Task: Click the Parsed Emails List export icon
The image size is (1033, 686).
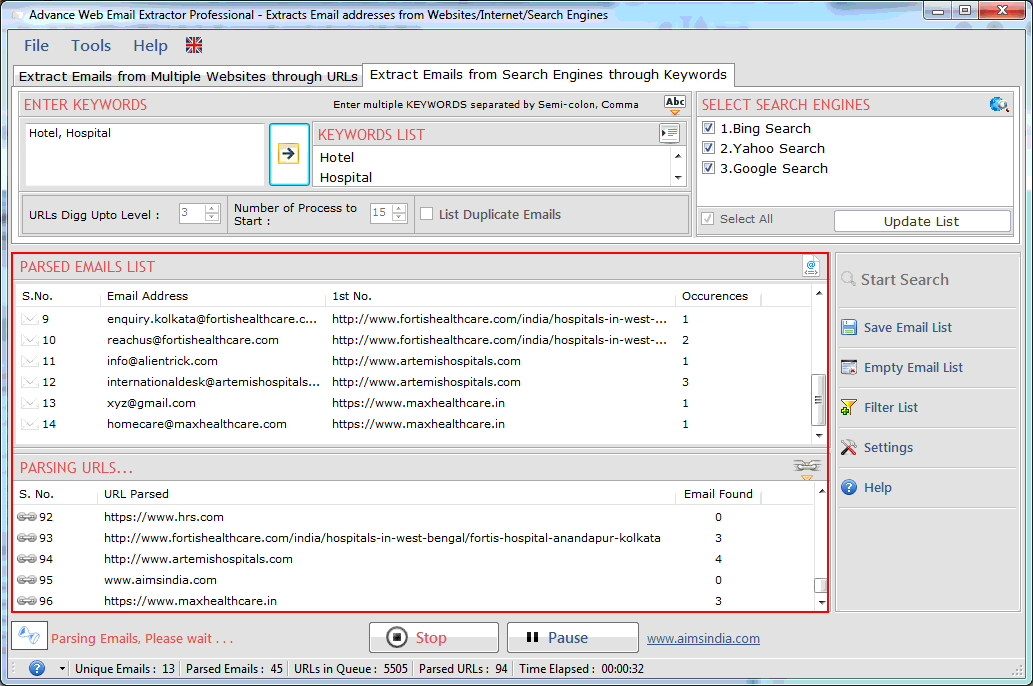Action: pyautogui.click(x=811, y=266)
